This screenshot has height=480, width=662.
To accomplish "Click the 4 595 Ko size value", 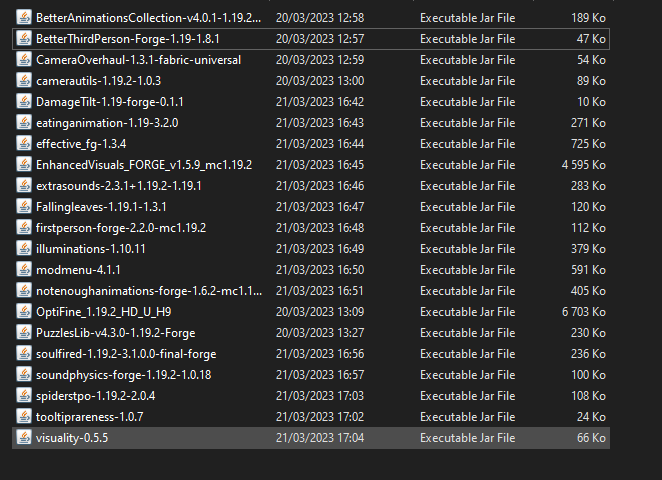I will pos(584,165).
